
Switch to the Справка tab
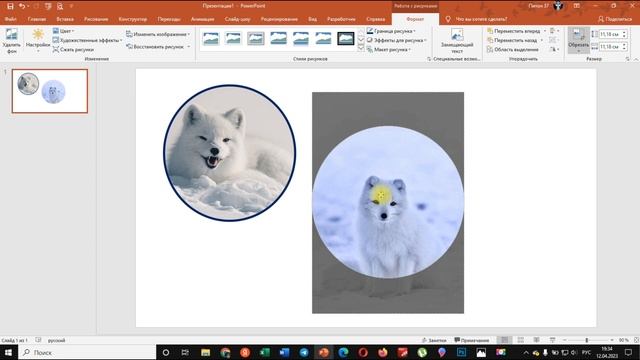[x=376, y=19]
